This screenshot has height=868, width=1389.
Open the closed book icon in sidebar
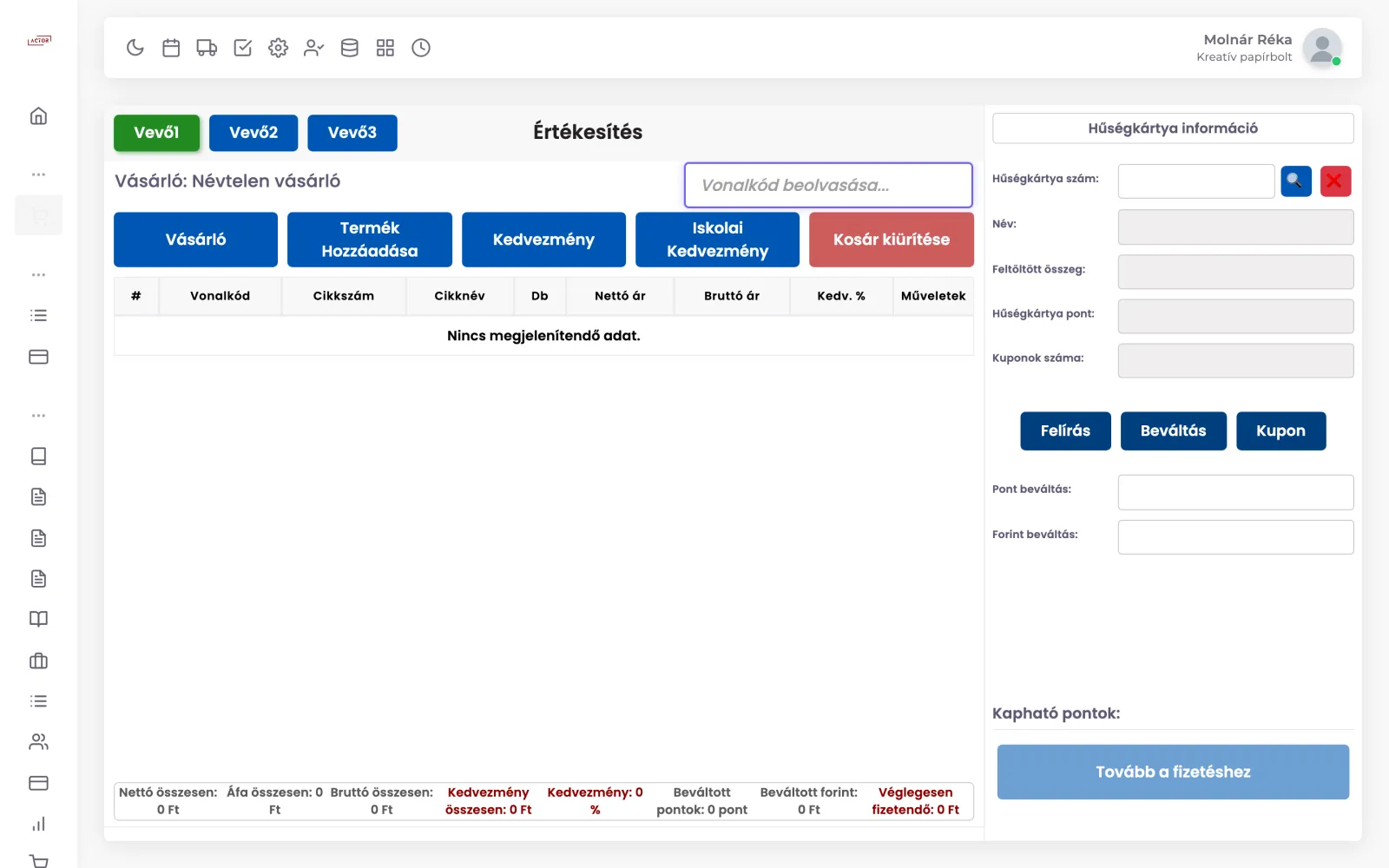[38, 456]
